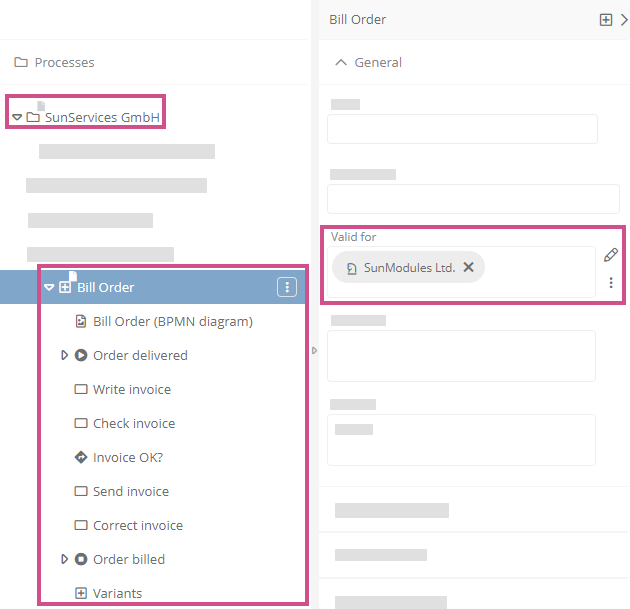The width and height of the screenshot is (630, 609).
Task: Click the BPMN diagram file icon
Action: (81, 321)
